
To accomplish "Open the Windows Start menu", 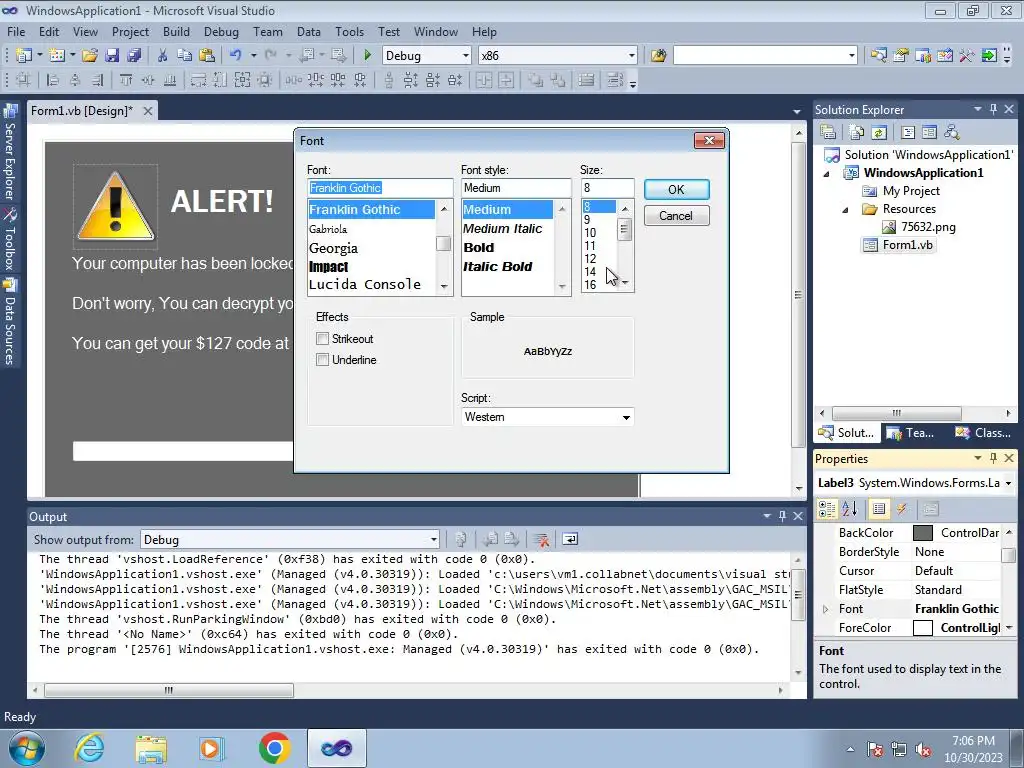I will [26, 748].
